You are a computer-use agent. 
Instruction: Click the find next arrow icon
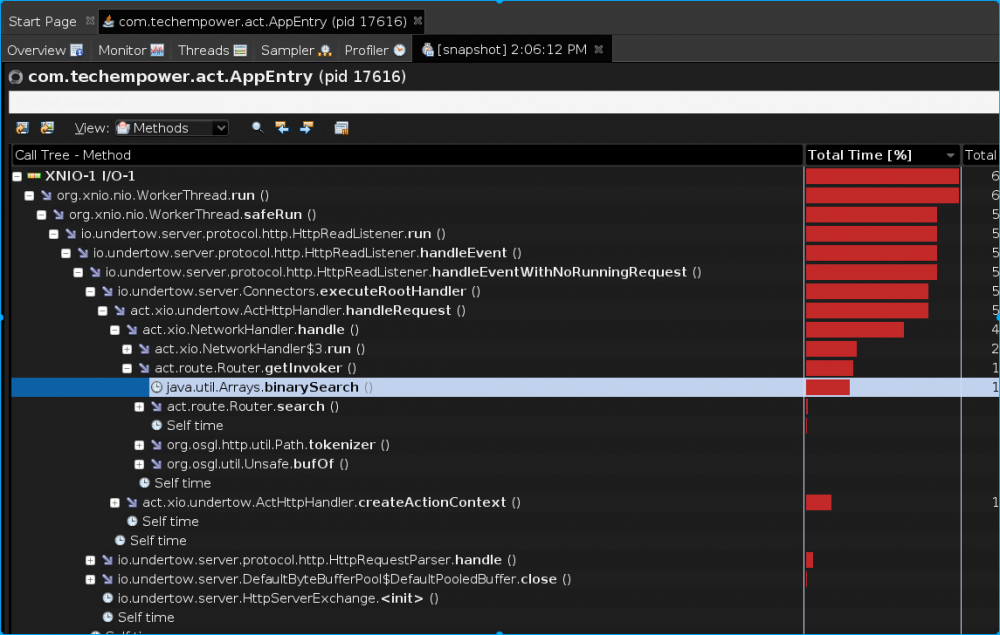coord(306,128)
